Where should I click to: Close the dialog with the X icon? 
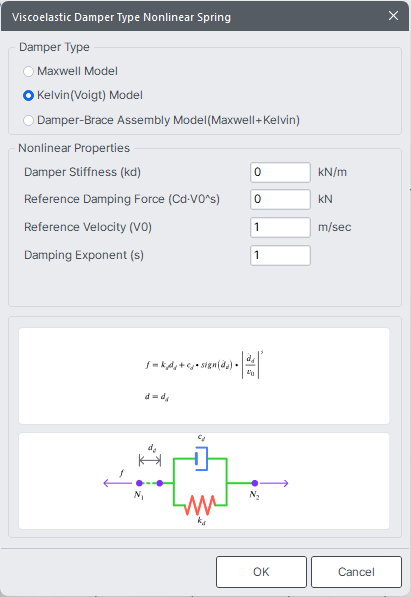(393, 16)
